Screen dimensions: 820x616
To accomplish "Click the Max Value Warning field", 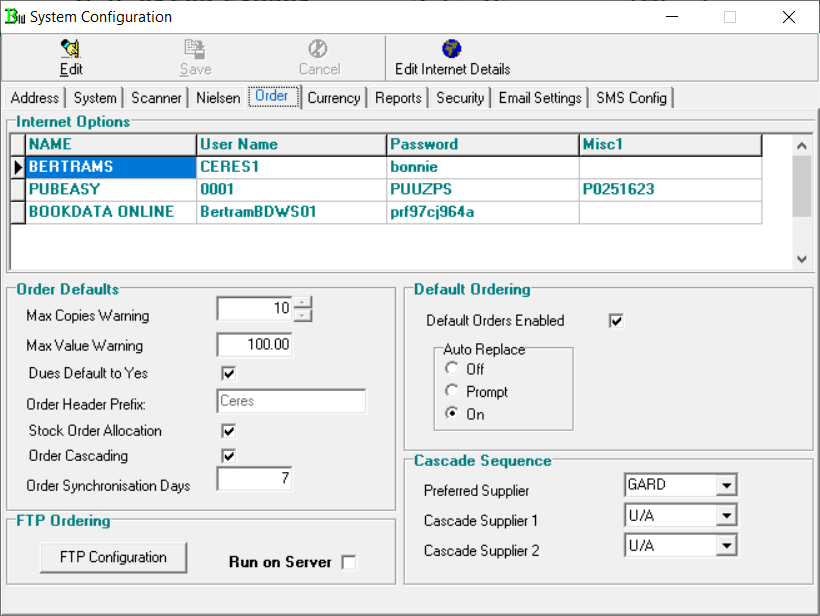I will 255,345.
